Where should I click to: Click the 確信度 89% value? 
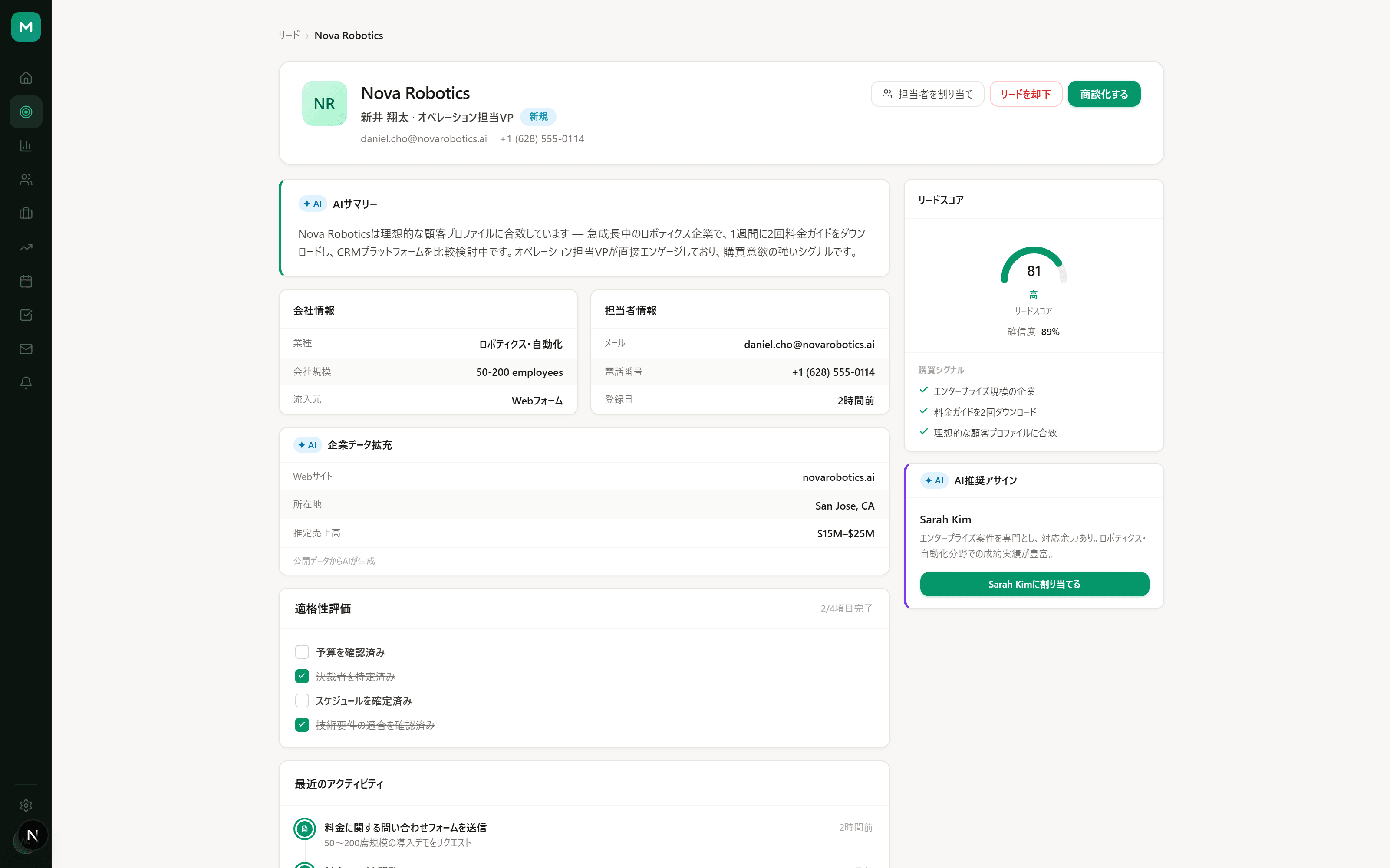pyautogui.click(x=1050, y=332)
